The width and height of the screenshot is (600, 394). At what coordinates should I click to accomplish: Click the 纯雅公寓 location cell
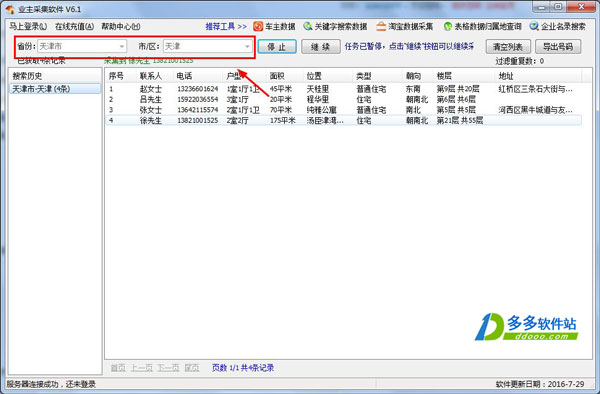(x=321, y=110)
